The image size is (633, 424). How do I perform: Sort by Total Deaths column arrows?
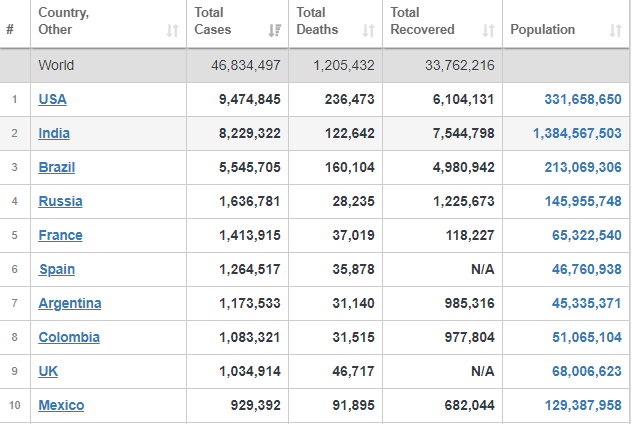pyautogui.click(x=368, y=30)
